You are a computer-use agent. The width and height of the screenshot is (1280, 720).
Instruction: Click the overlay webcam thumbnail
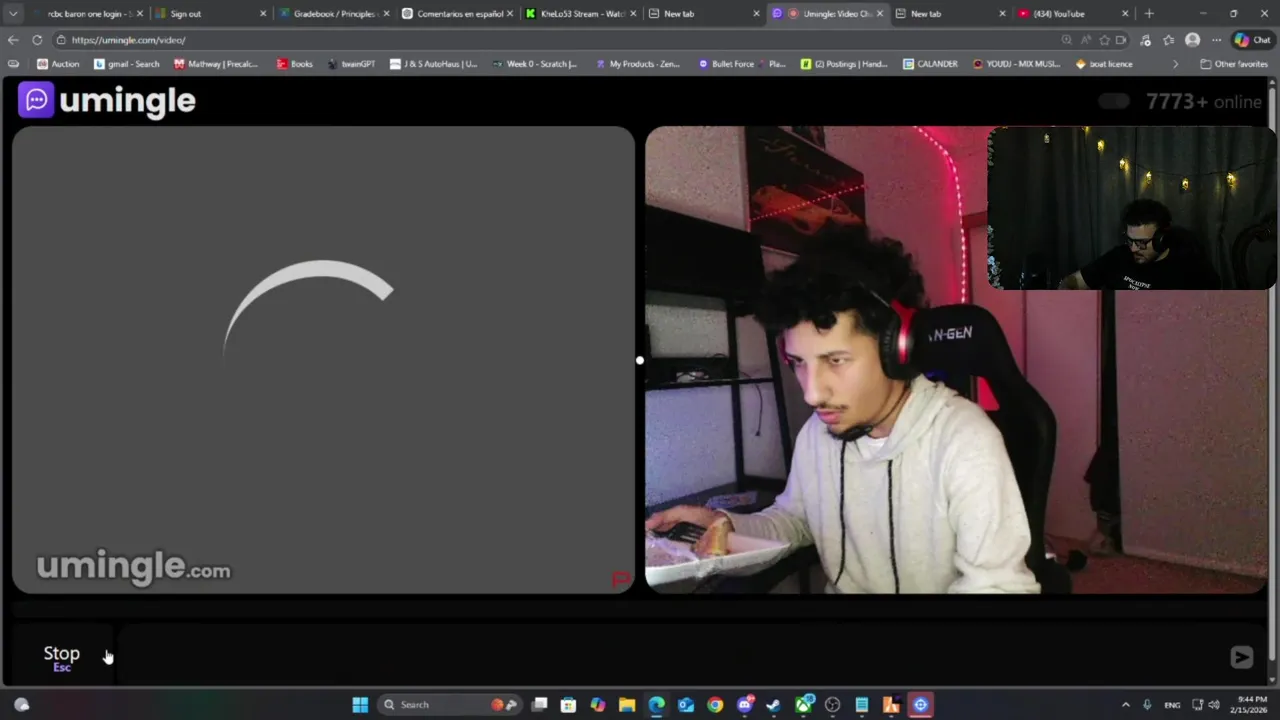pyautogui.click(x=1132, y=208)
